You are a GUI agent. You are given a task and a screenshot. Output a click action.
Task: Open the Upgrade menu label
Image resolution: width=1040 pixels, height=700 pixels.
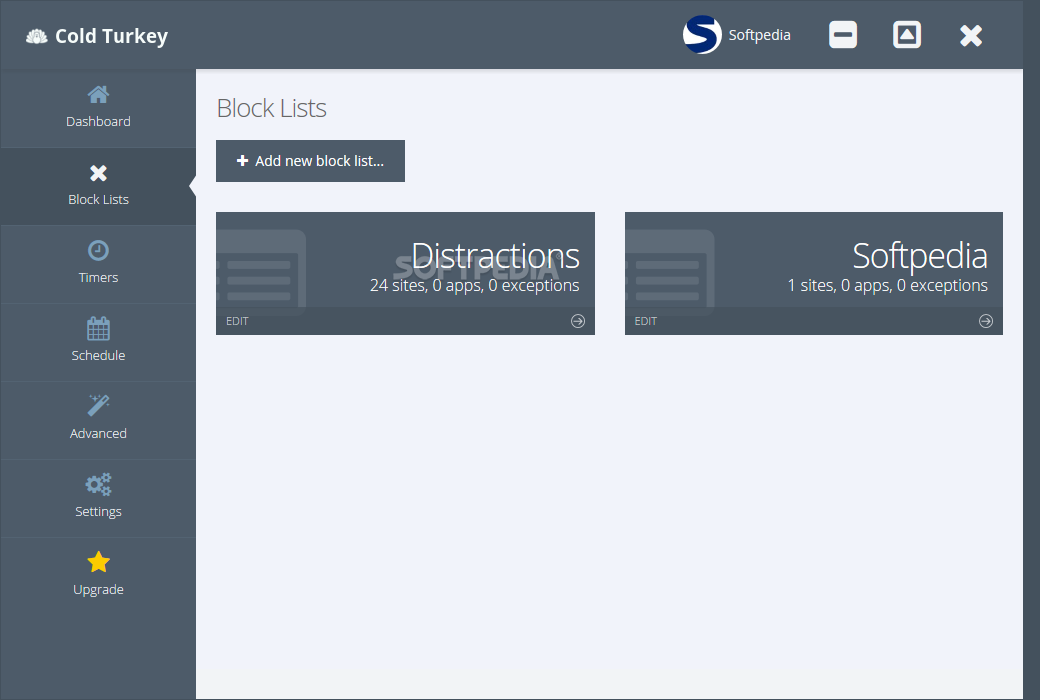(x=98, y=590)
